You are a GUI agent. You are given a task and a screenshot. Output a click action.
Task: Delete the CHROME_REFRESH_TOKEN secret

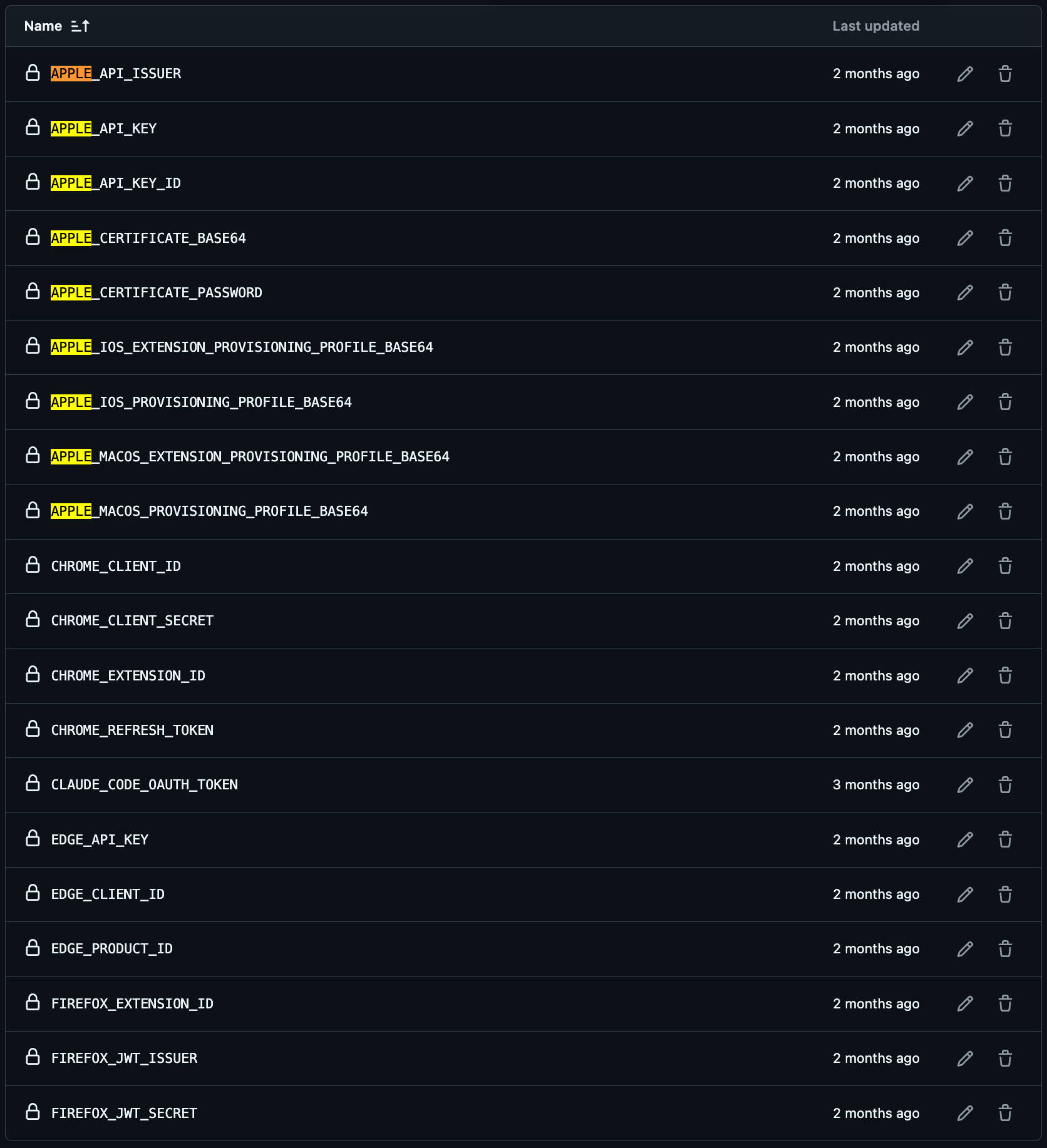pyautogui.click(x=1005, y=730)
